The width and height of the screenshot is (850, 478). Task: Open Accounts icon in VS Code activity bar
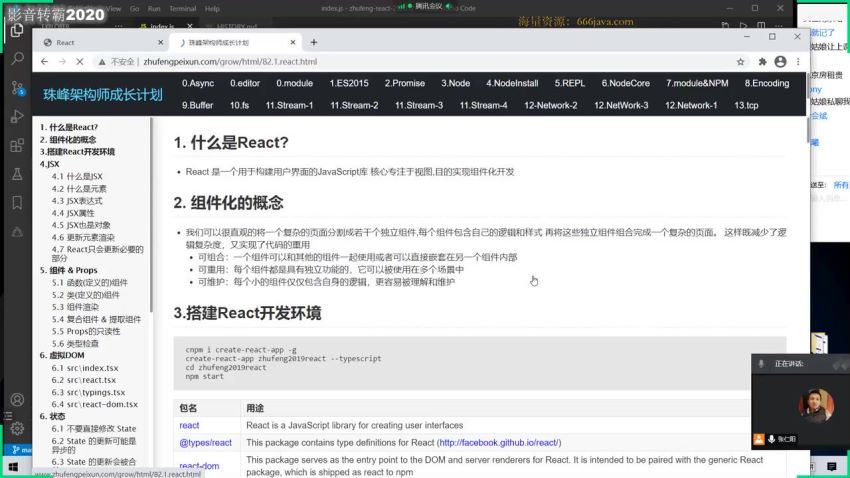(x=17, y=400)
